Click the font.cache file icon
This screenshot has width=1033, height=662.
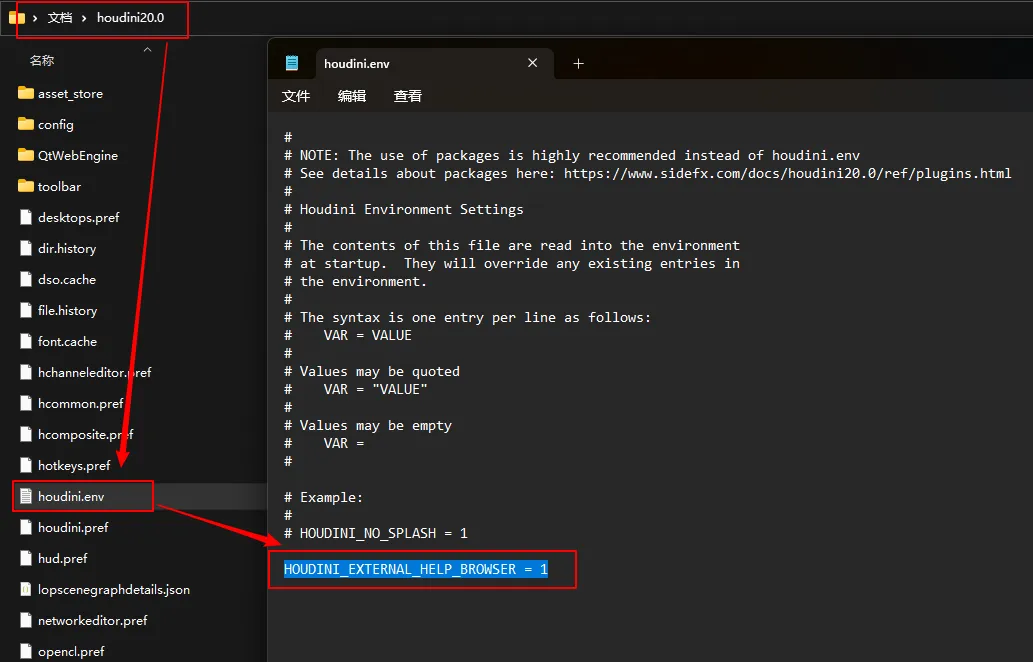click(x=26, y=341)
